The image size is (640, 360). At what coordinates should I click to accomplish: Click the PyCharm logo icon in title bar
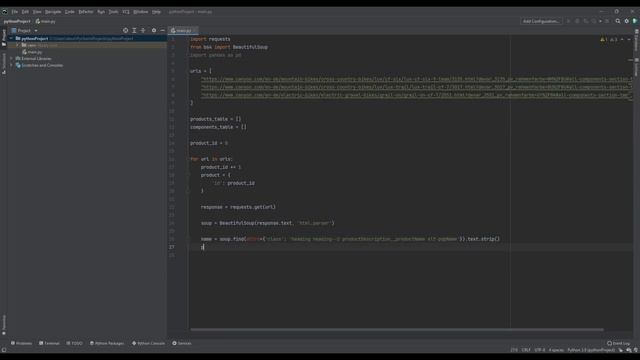[x=4, y=12]
